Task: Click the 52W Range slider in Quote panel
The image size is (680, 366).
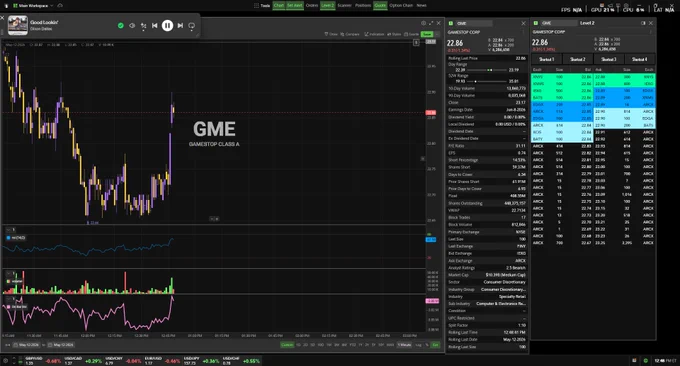Action: coord(486,81)
